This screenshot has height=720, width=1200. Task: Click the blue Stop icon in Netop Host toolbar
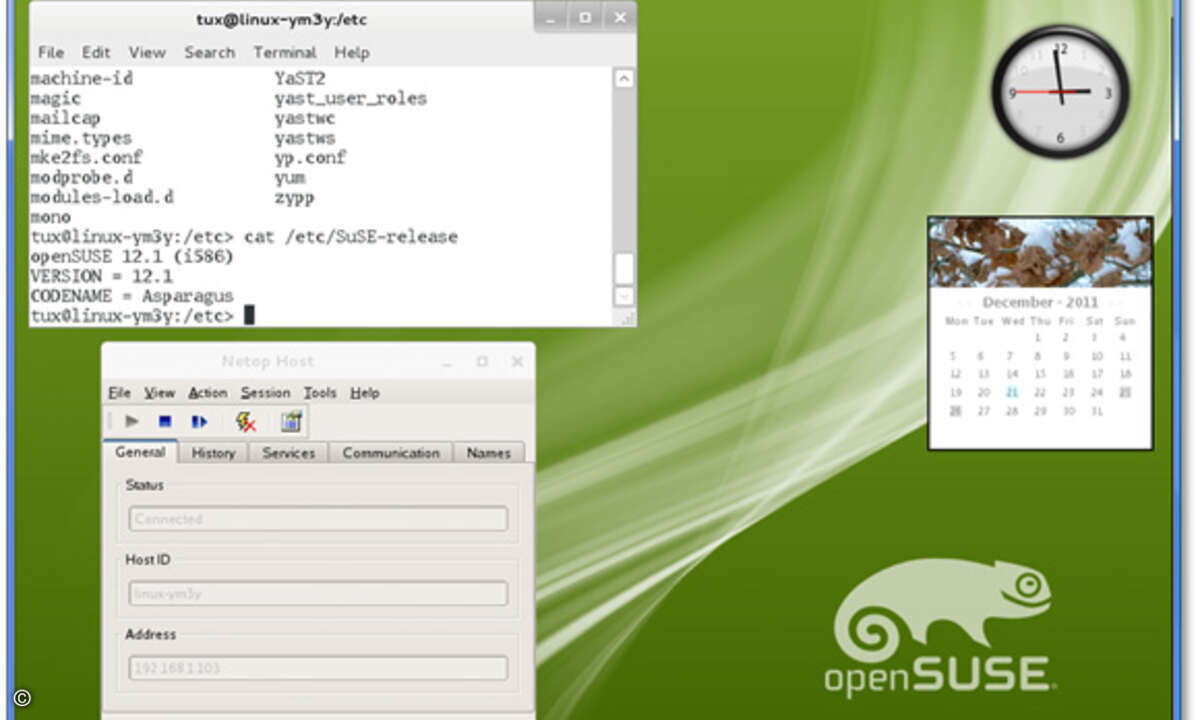pos(165,422)
